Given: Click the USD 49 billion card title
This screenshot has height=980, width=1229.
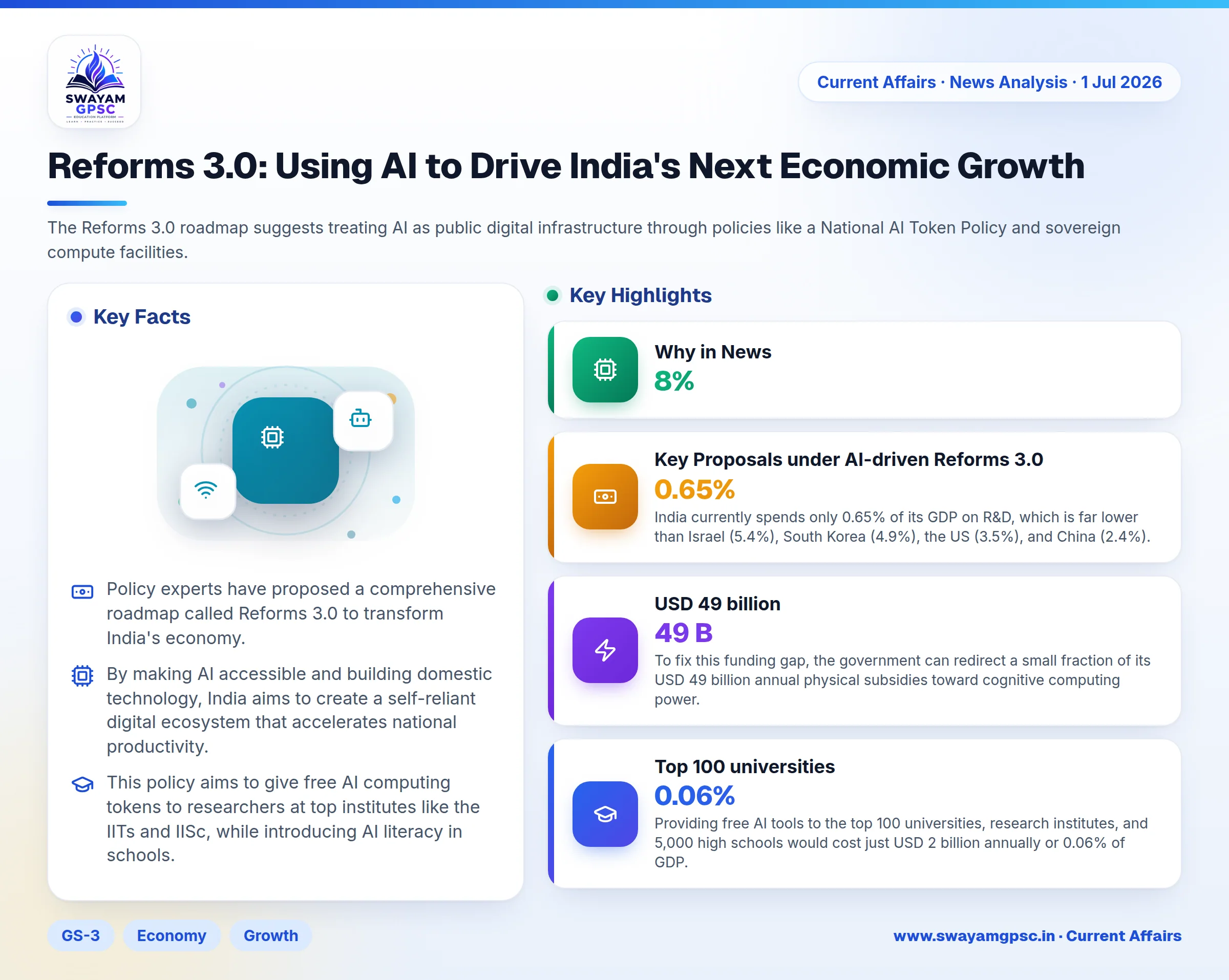Looking at the screenshot, I should tap(717, 604).
